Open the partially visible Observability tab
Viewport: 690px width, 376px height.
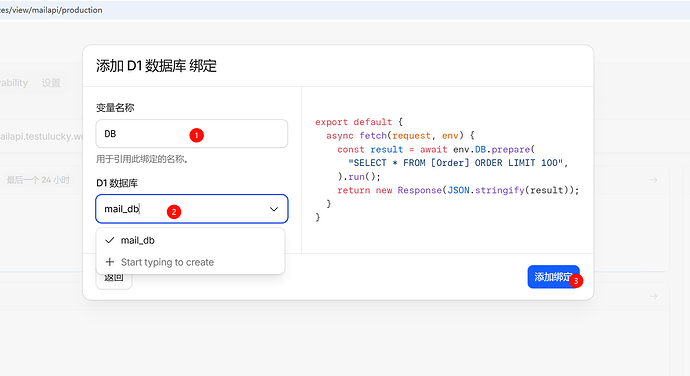[14, 83]
